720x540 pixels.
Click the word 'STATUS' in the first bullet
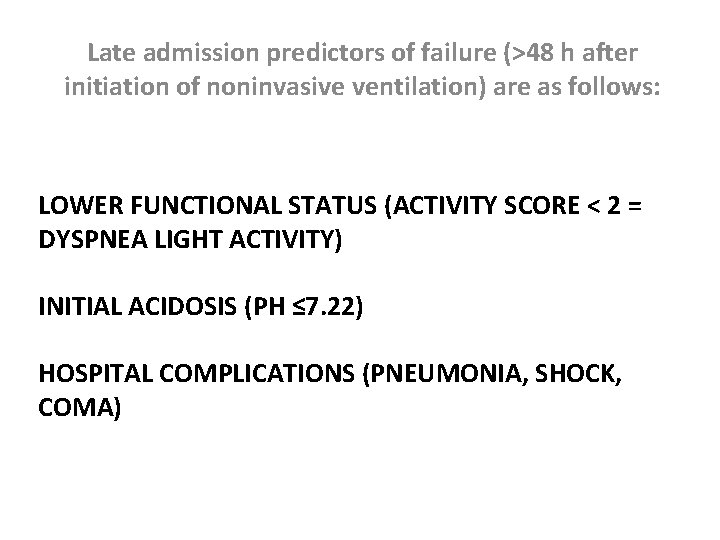pyautogui.click(x=332, y=205)
